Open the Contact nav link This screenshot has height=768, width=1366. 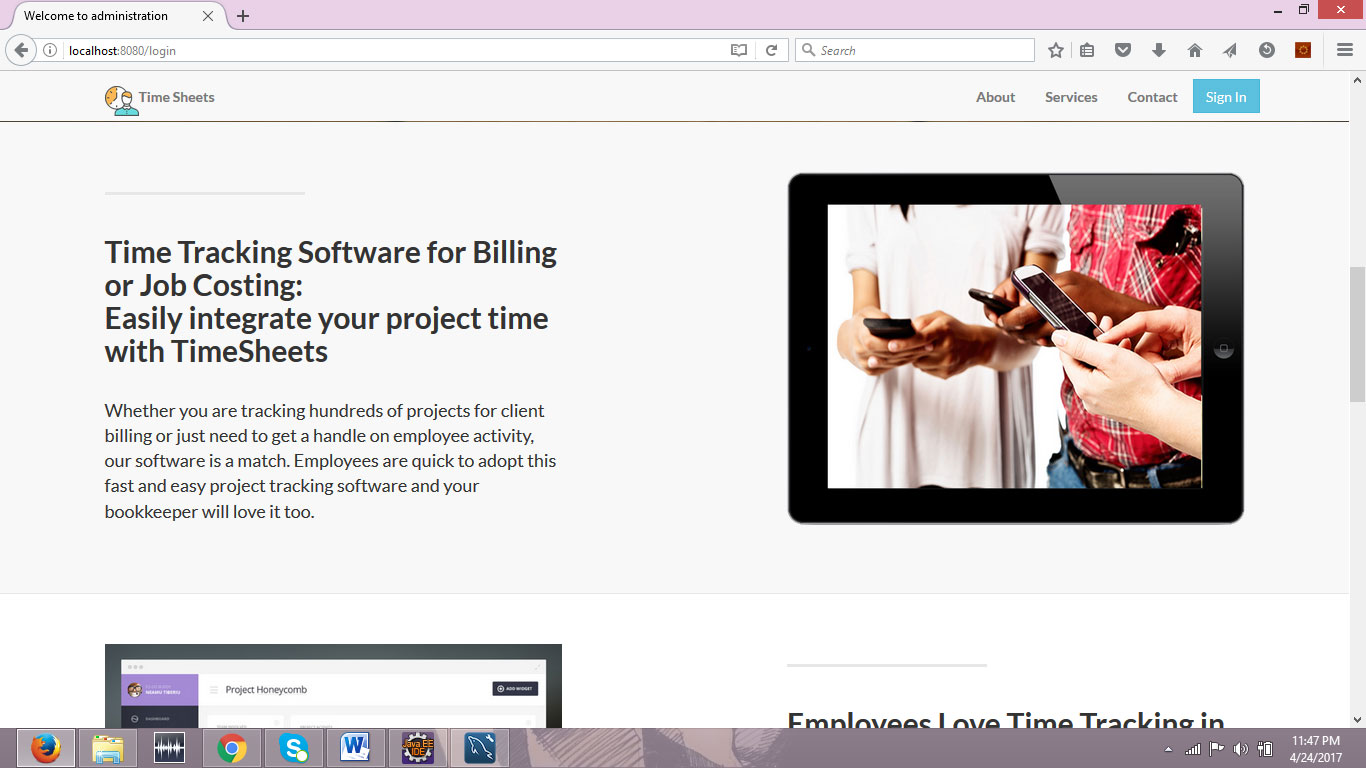point(1152,97)
